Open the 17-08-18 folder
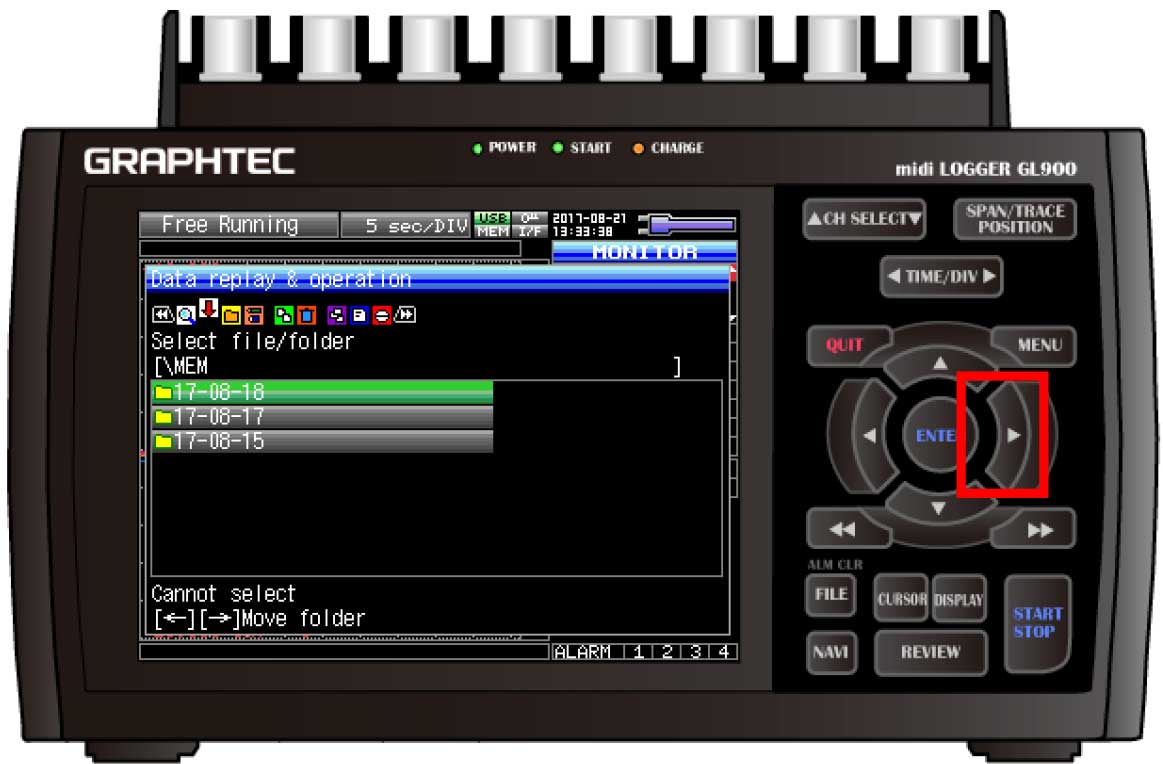Image resolution: width=1163 pixels, height=764 pixels. point(322,392)
